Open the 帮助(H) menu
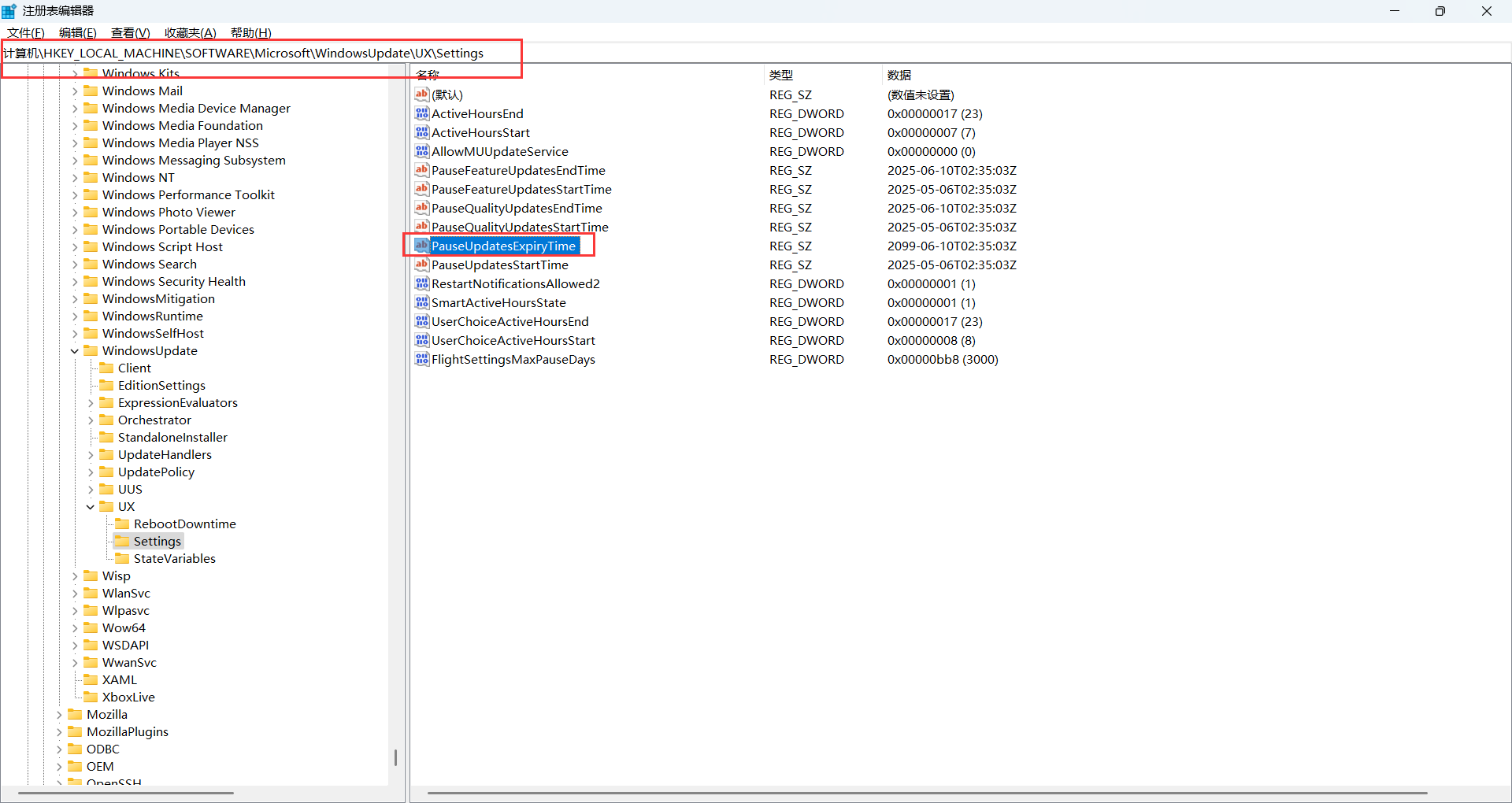The height and width of the screenshot is (803, 1512). (x=251, y=33)
